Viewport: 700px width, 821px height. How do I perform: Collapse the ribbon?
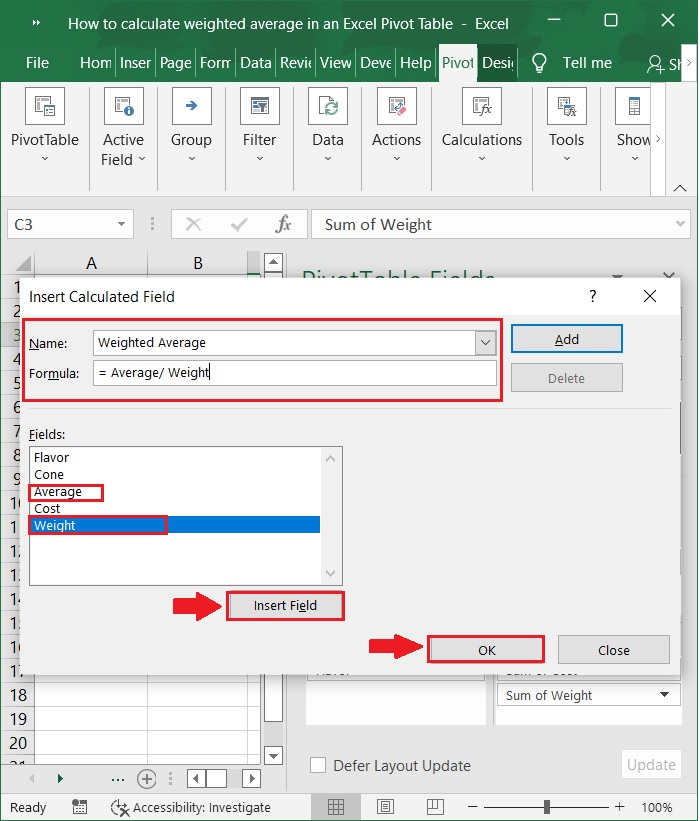[x=680, y=188]
